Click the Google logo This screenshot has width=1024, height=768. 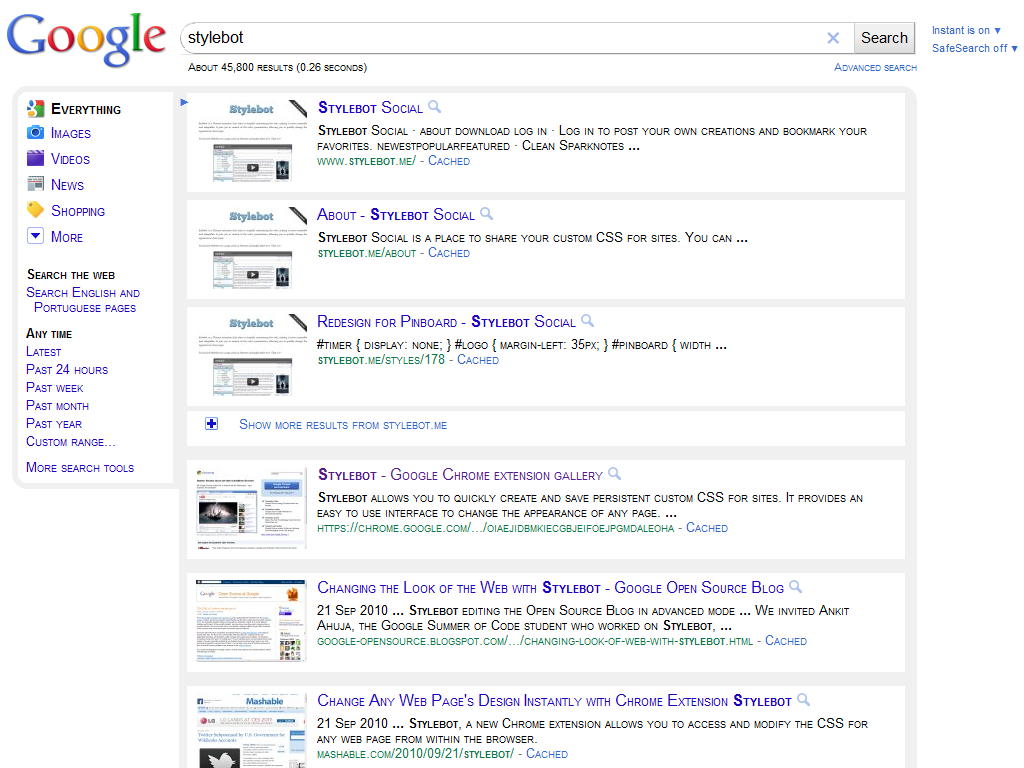pos(86,39)
